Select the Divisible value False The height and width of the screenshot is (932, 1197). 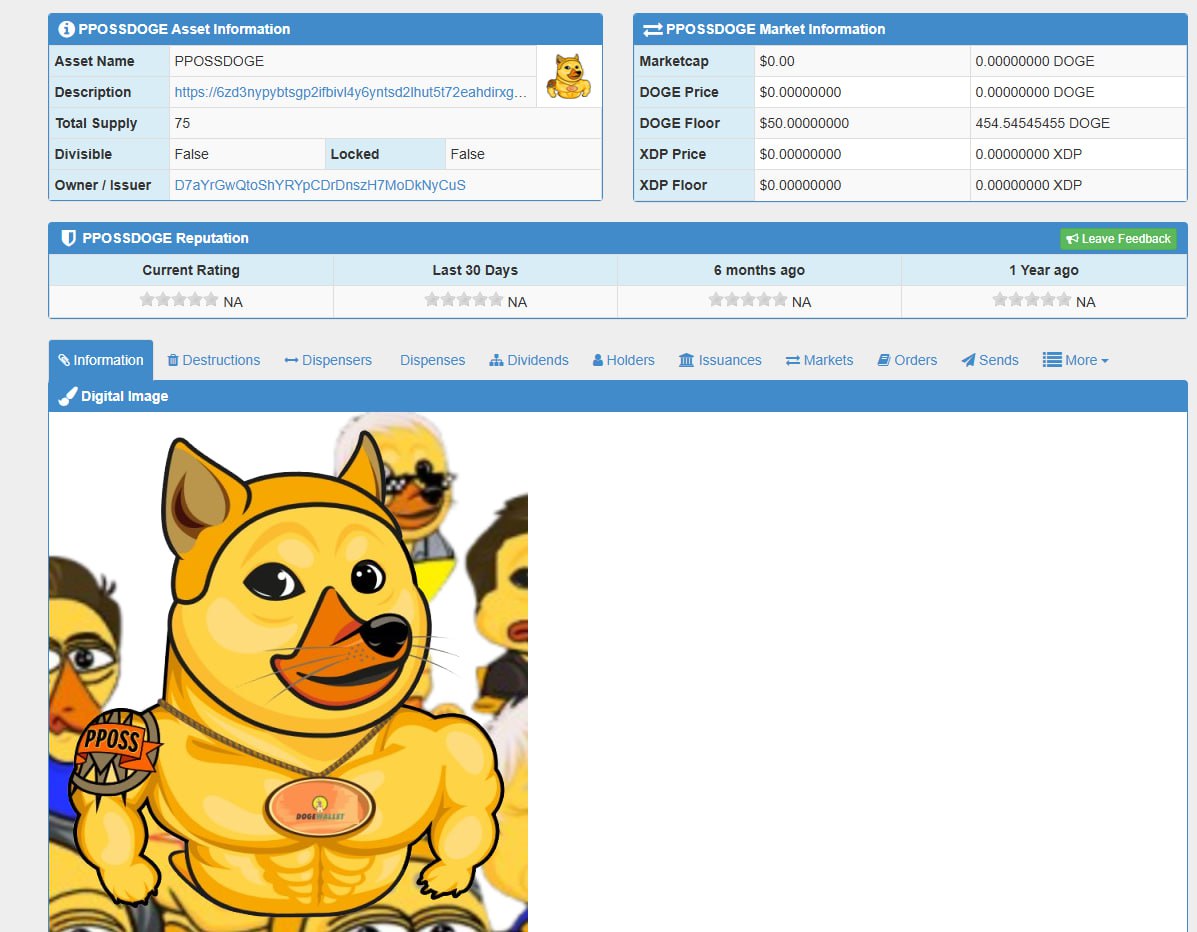pos(192,154)
